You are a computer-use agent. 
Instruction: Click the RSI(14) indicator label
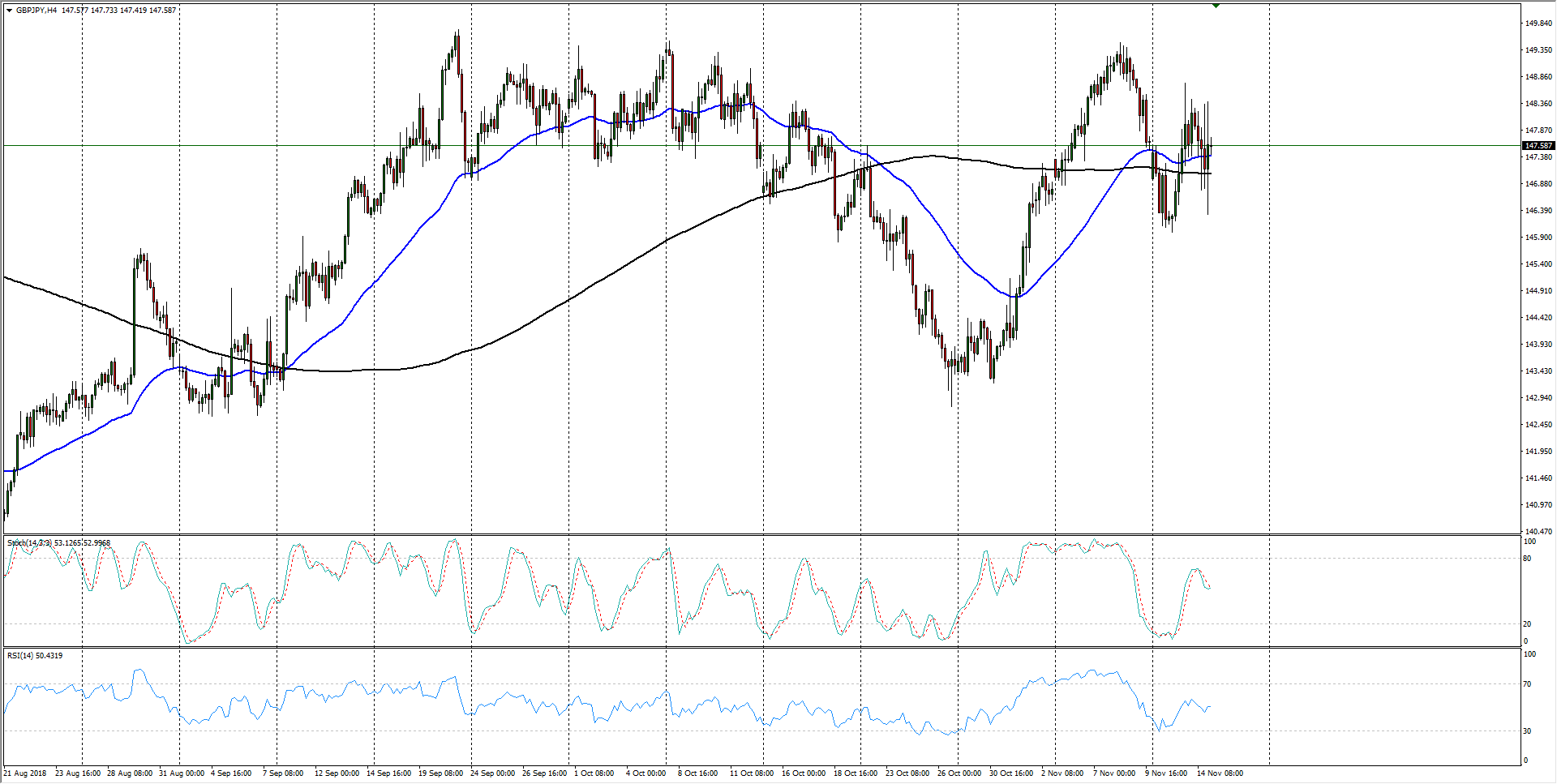point(19,655)
